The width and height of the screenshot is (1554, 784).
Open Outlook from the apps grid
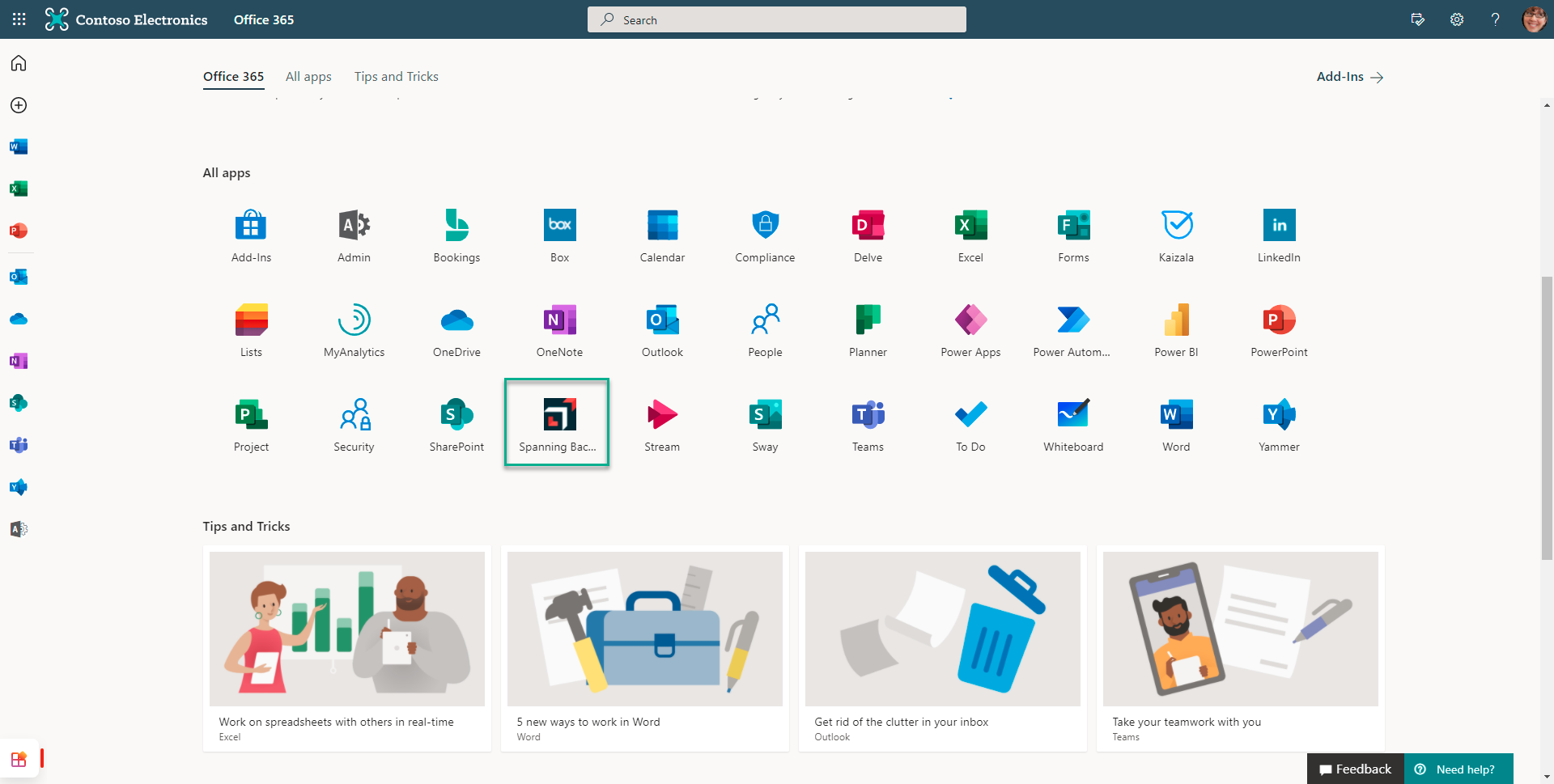(x=662, y=329)
